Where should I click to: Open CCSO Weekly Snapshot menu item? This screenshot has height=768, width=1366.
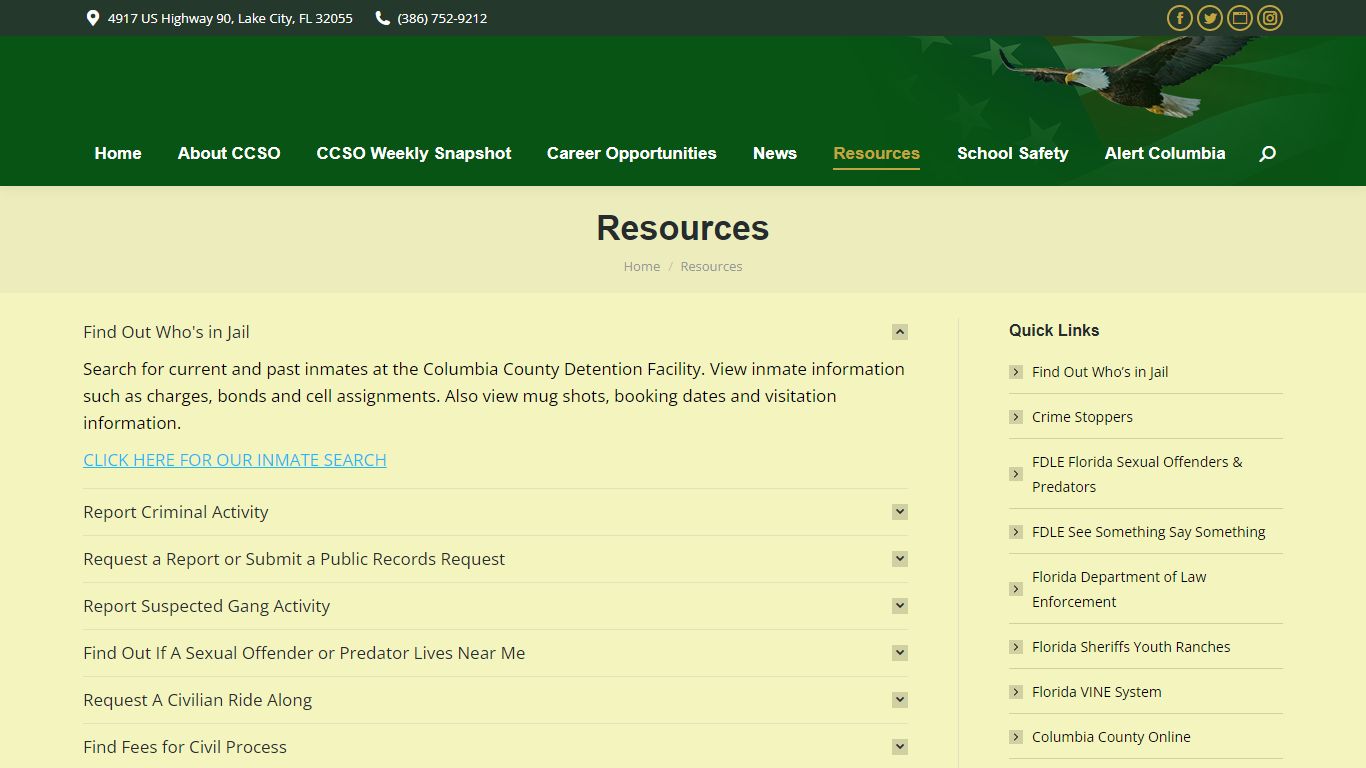tap(414, 153)
